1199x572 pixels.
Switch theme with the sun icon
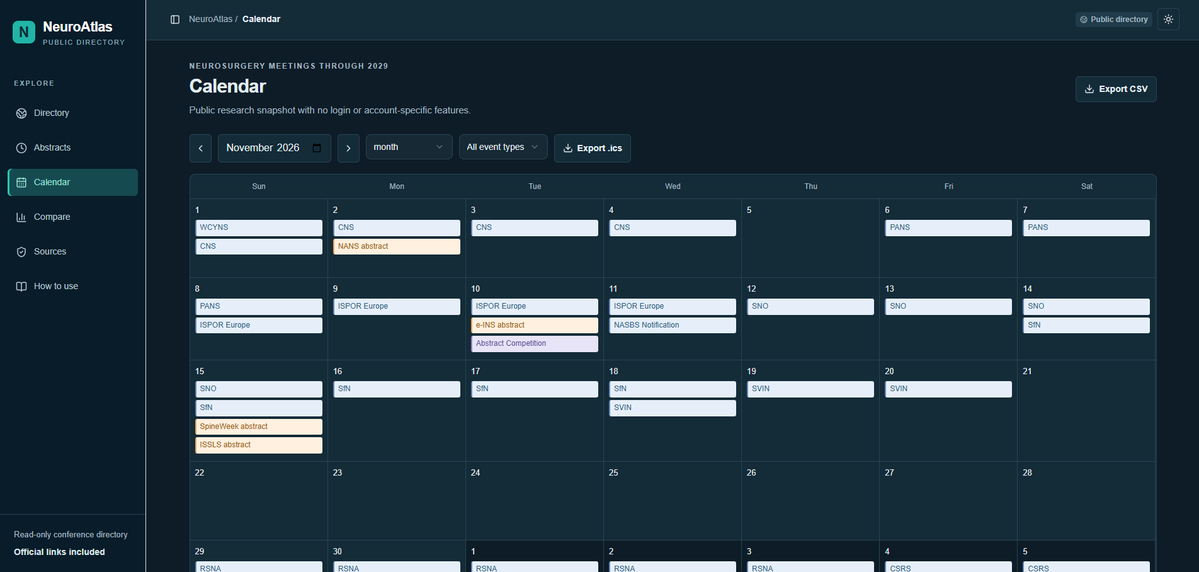point(1168,19)
